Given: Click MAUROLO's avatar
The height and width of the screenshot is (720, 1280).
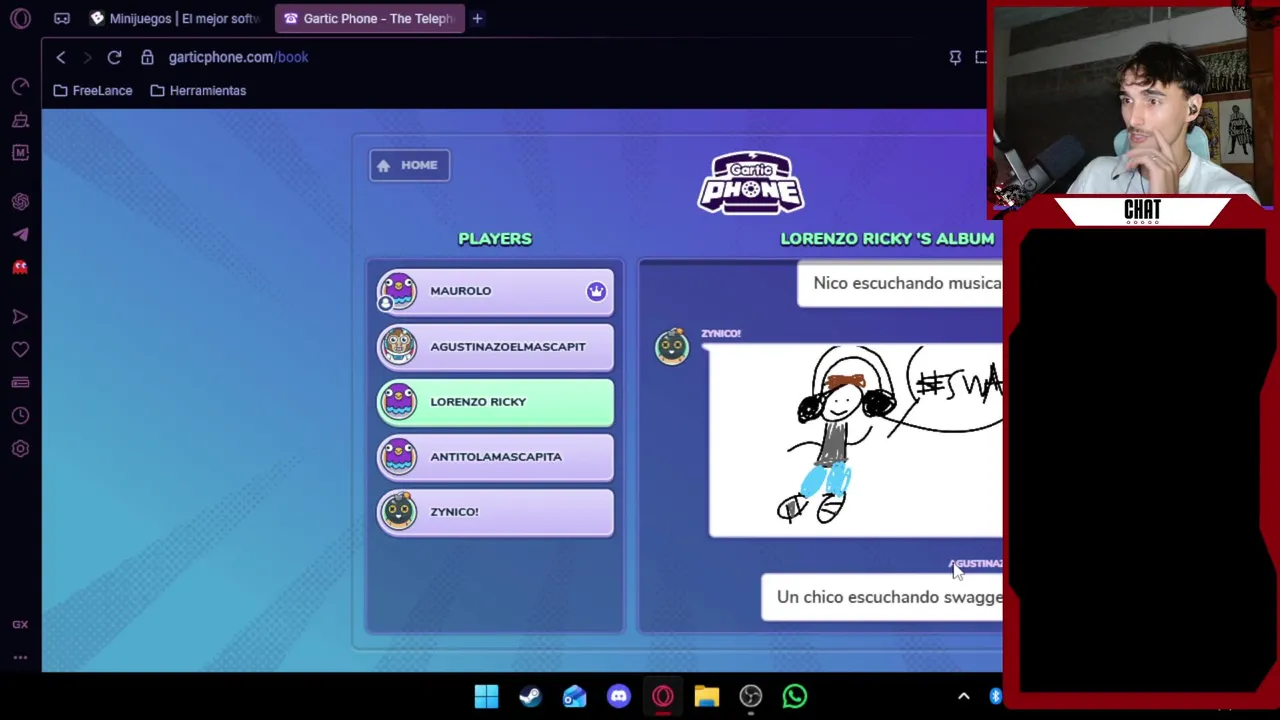Looking at the screenshot, I should (x=398, y=291).
